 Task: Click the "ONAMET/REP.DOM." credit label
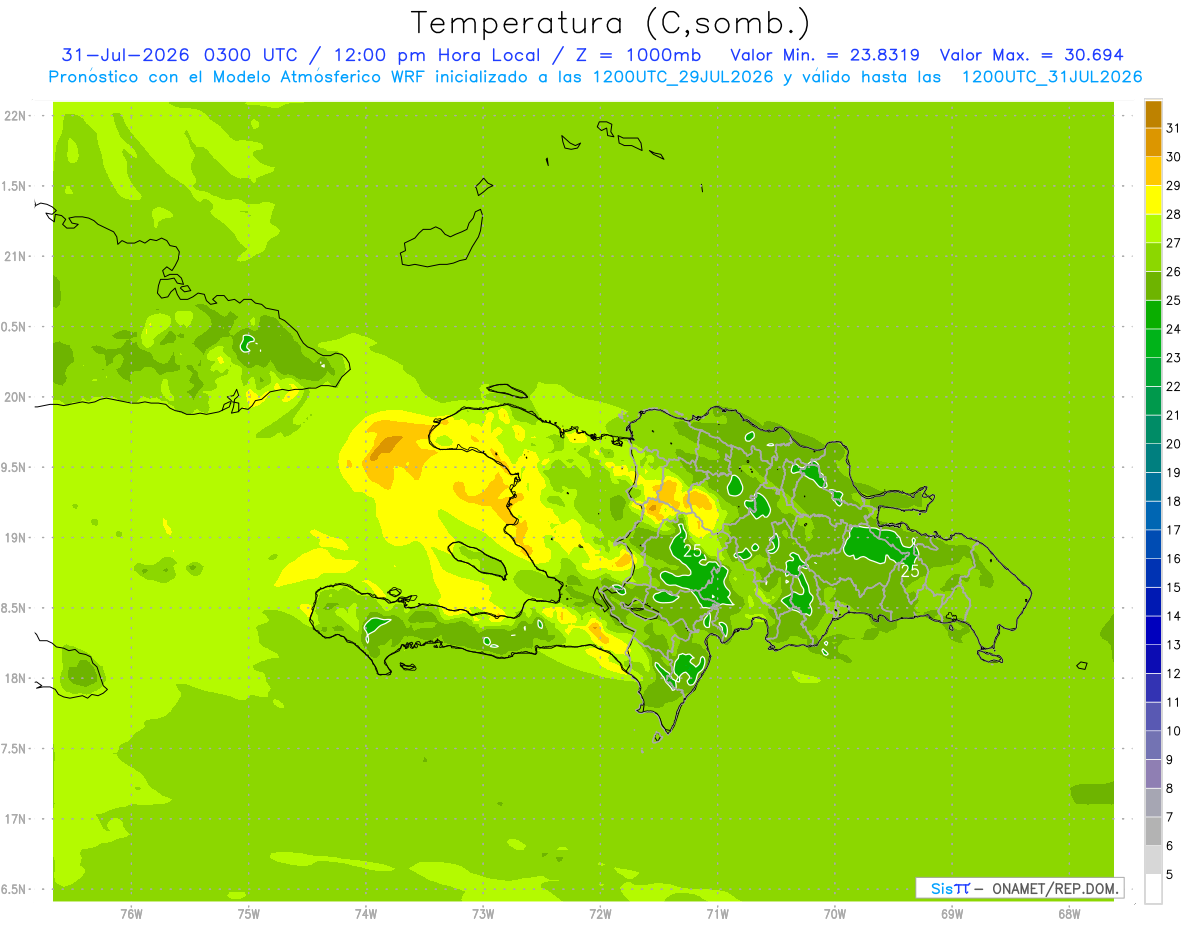pos(1056,888)
